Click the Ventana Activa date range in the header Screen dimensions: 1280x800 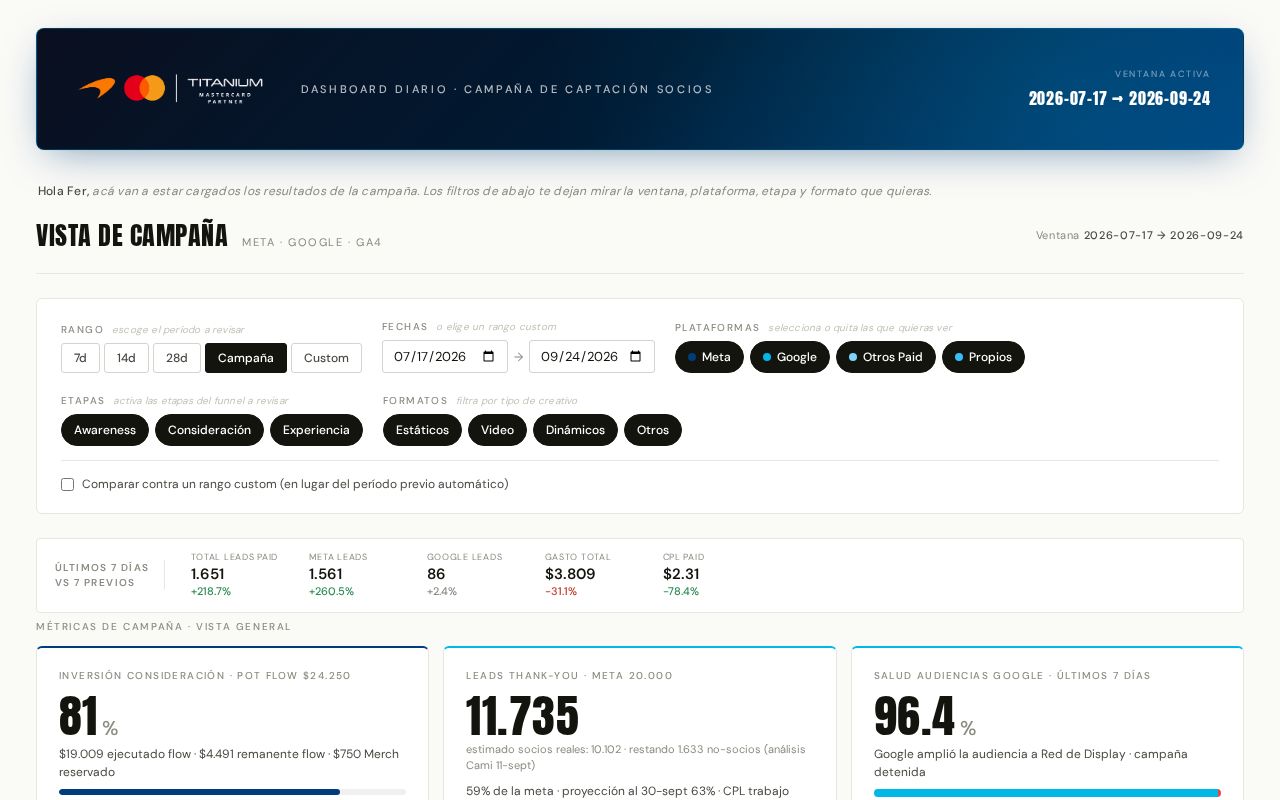pos(1119,98)
